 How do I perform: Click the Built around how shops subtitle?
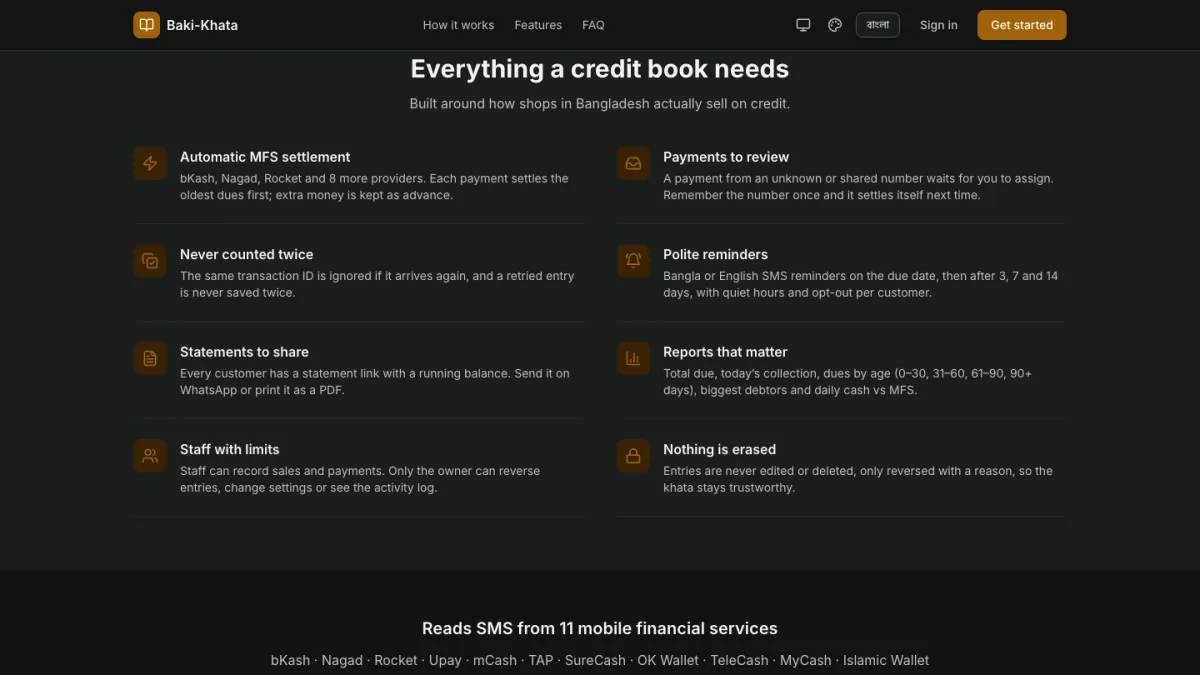coord(600,104)
